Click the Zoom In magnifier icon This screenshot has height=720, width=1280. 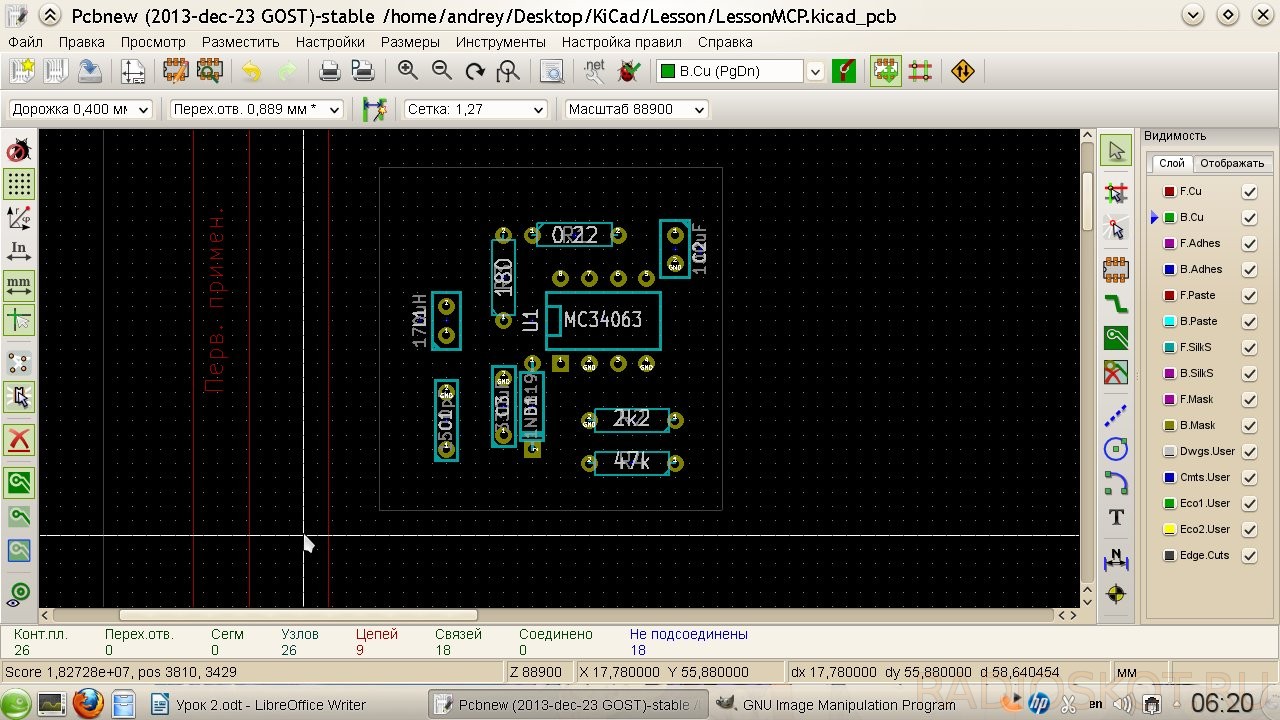408,71
